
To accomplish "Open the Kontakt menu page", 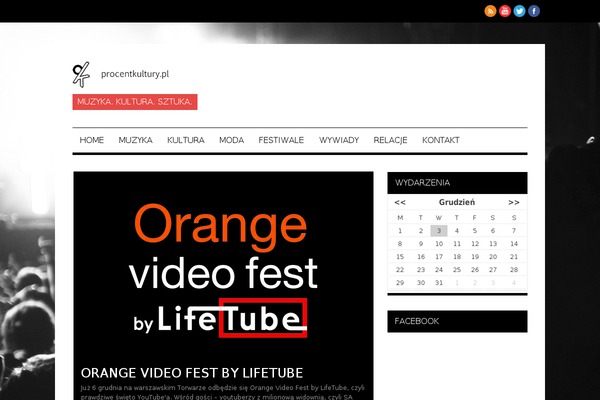I will [x=441, y=140].
